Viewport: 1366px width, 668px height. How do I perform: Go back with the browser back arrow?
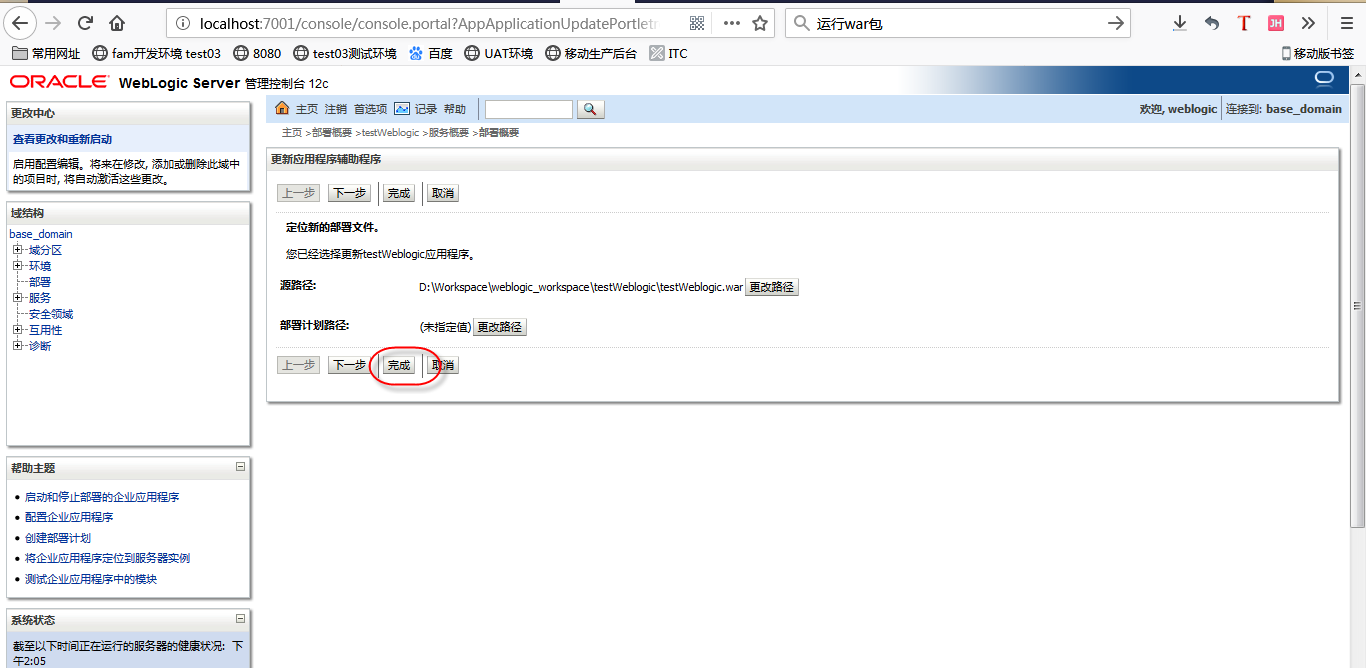coord(20,22)
